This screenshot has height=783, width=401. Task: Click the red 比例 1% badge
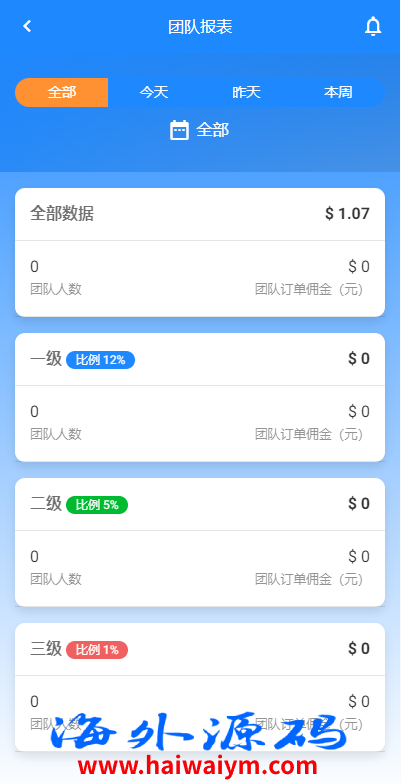coord(97,650)
